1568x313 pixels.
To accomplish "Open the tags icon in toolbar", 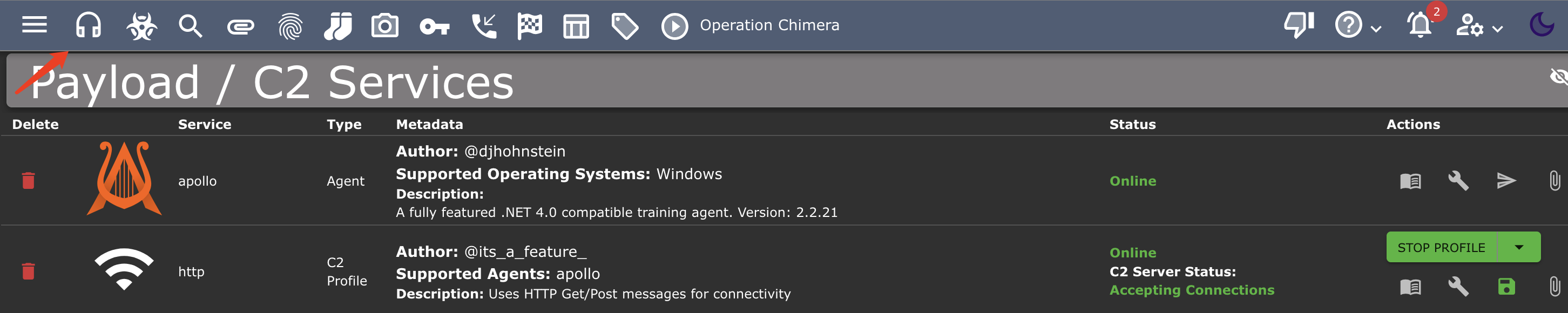I will pyautogui.click(x=625, y=26).
